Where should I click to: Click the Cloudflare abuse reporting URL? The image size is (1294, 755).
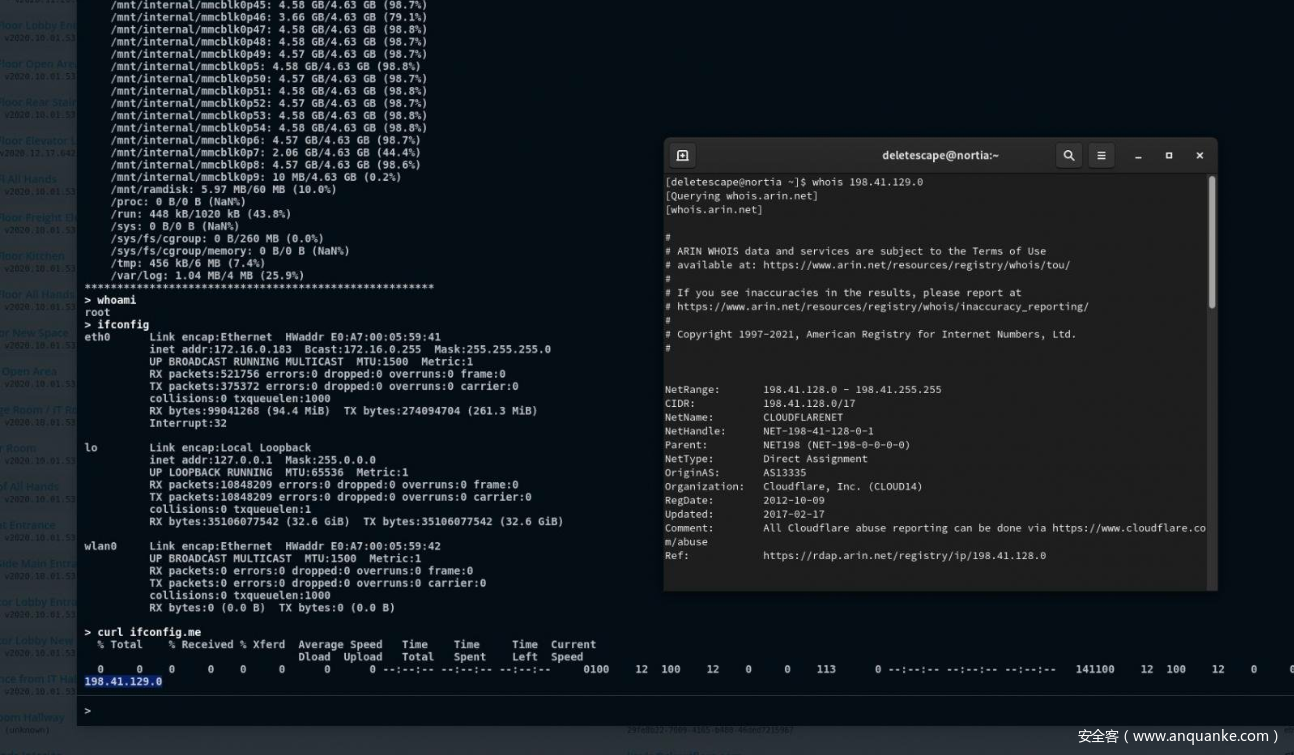point(1128,528)
